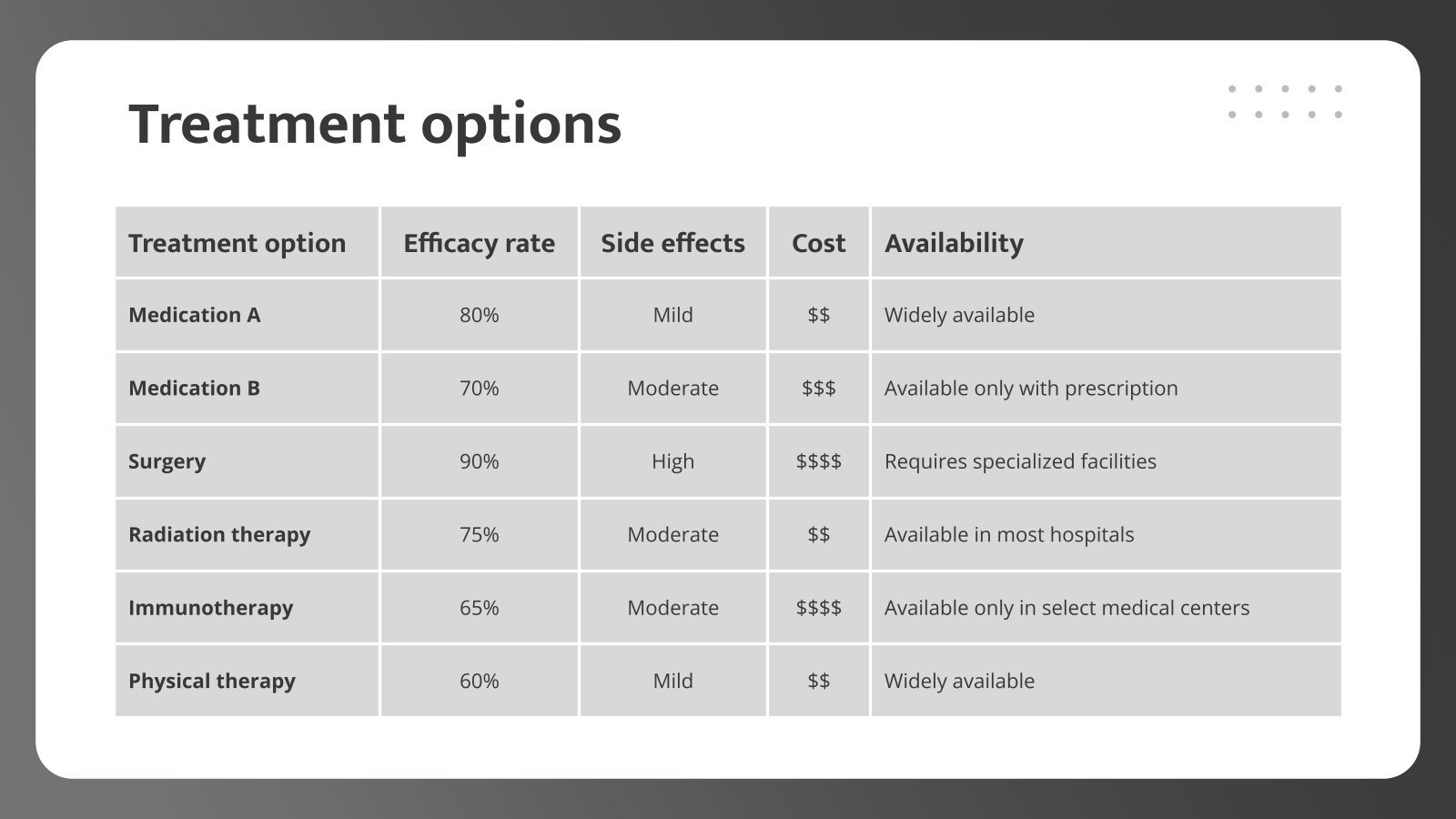Select the Treatment option column header
The width and height of the screenshot is (1456, 819).
[247, 242]
